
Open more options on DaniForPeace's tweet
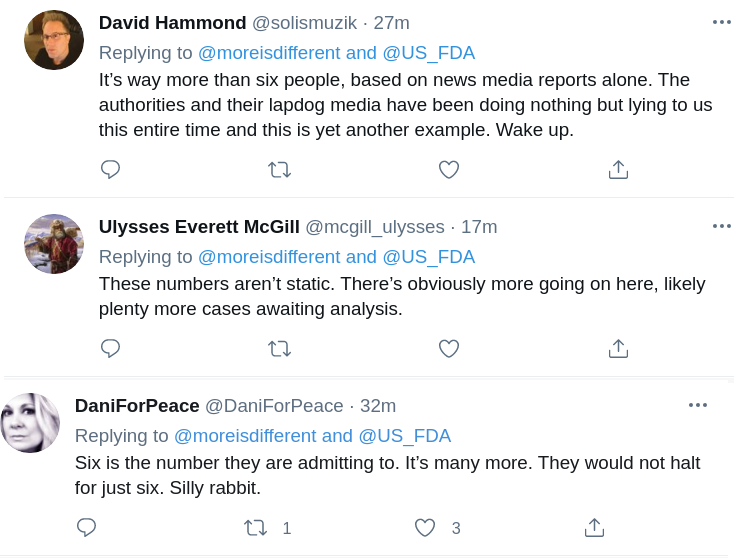click(x=697, y=405)
